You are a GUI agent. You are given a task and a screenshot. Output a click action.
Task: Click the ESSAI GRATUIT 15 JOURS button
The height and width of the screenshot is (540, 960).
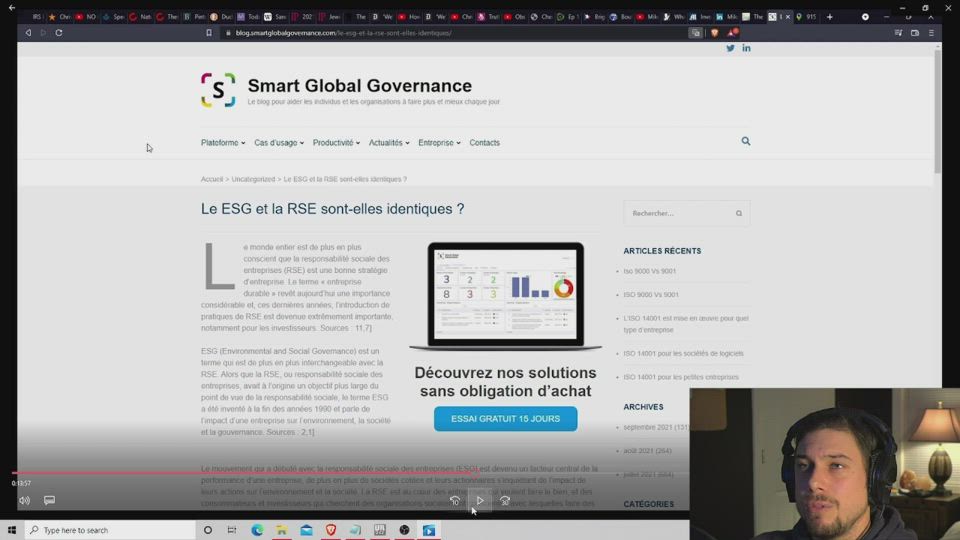coord(505,419)
